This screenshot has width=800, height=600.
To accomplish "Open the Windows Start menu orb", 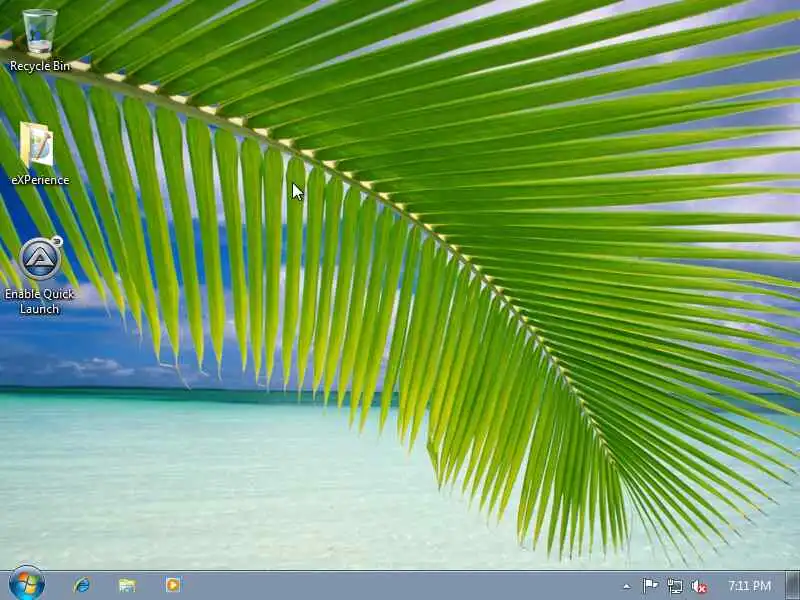I will coord(27,584).
